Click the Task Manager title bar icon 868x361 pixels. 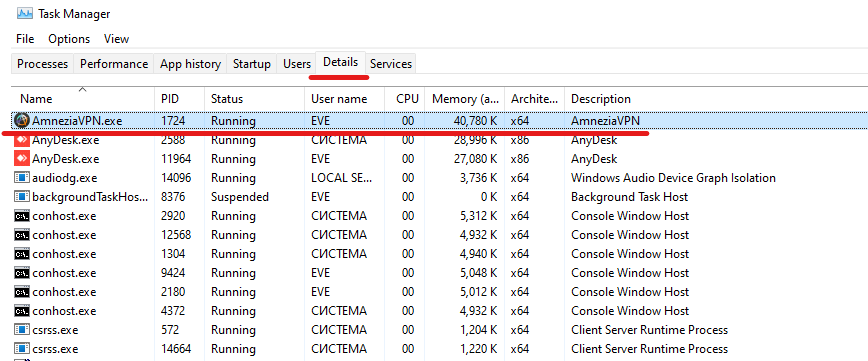pyautogui.click(x=25, y=14)
